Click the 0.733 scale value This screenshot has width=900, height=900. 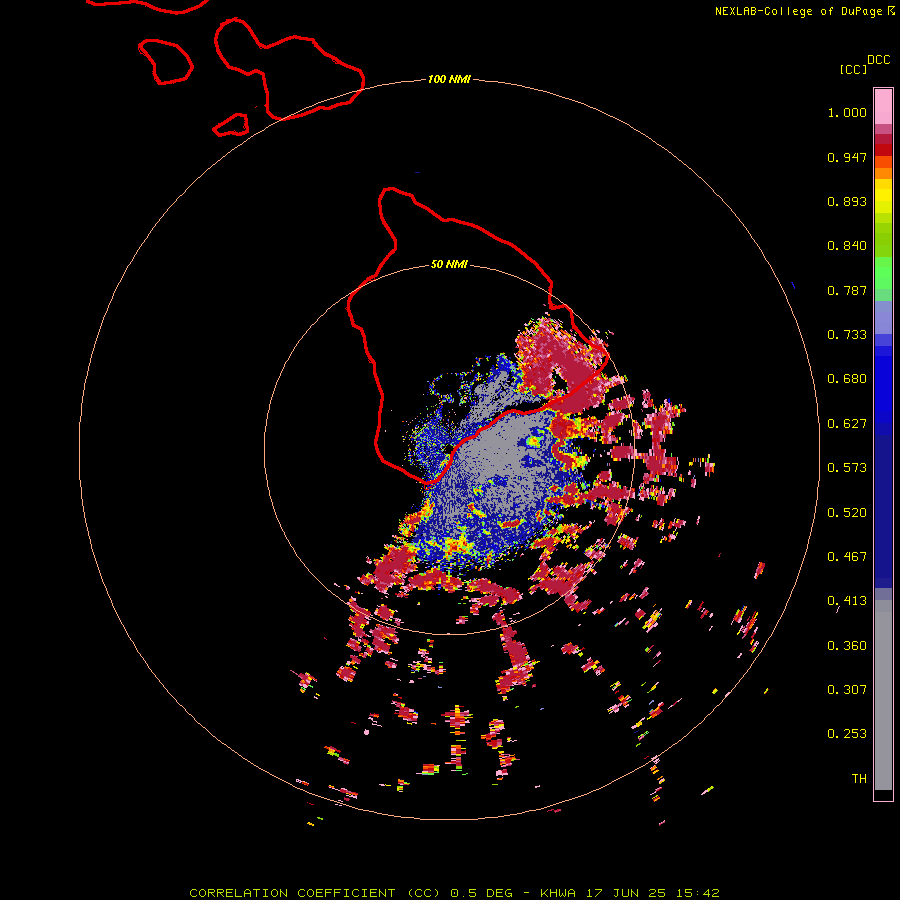pos(847,335)
